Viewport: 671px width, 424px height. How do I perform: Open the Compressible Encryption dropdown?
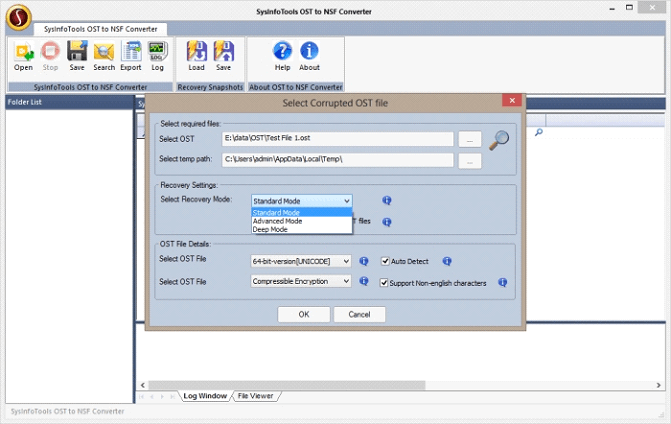coord(301,281)
